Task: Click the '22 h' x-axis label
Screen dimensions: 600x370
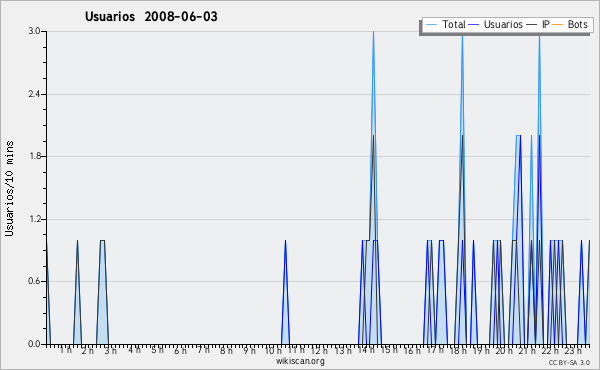Action: point(550,350)
